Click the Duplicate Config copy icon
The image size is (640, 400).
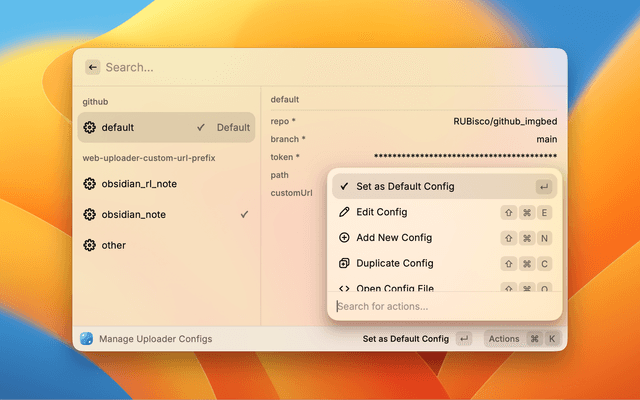tap(345, 264)
